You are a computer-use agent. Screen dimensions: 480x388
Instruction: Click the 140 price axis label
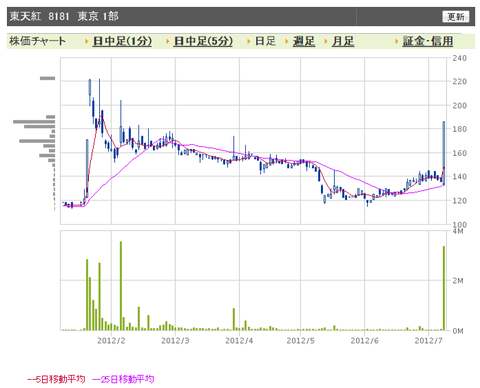point(459,177)
